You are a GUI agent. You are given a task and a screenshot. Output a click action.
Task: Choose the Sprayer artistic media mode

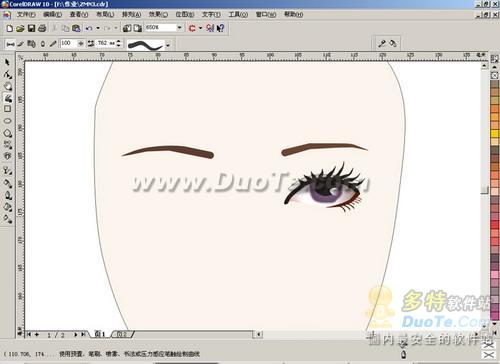click(x=31, y=44)
